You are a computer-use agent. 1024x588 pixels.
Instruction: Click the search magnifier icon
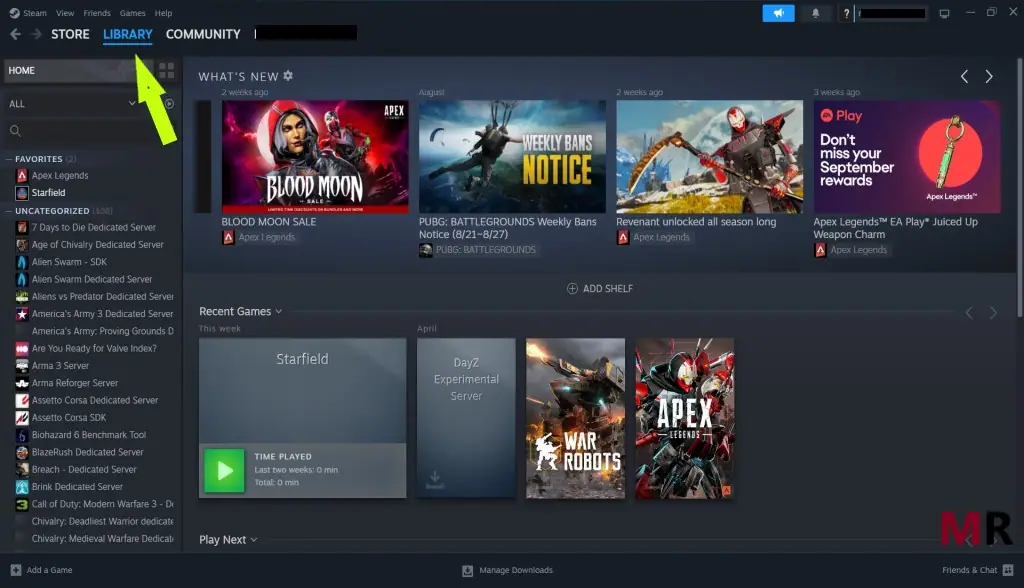point(16,131)
